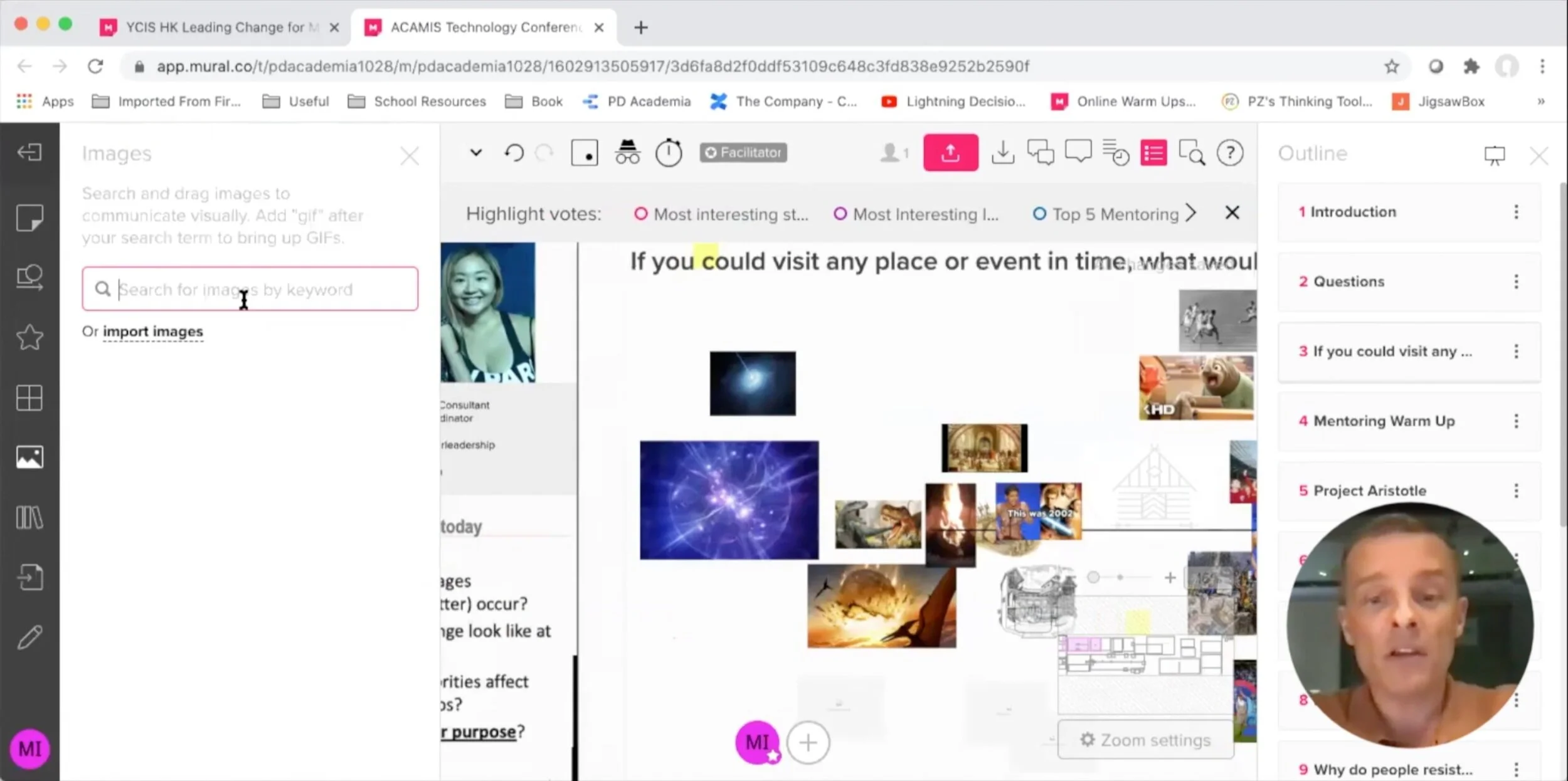Expand more voting sessions with chevron arrow

coord(1191,214)
